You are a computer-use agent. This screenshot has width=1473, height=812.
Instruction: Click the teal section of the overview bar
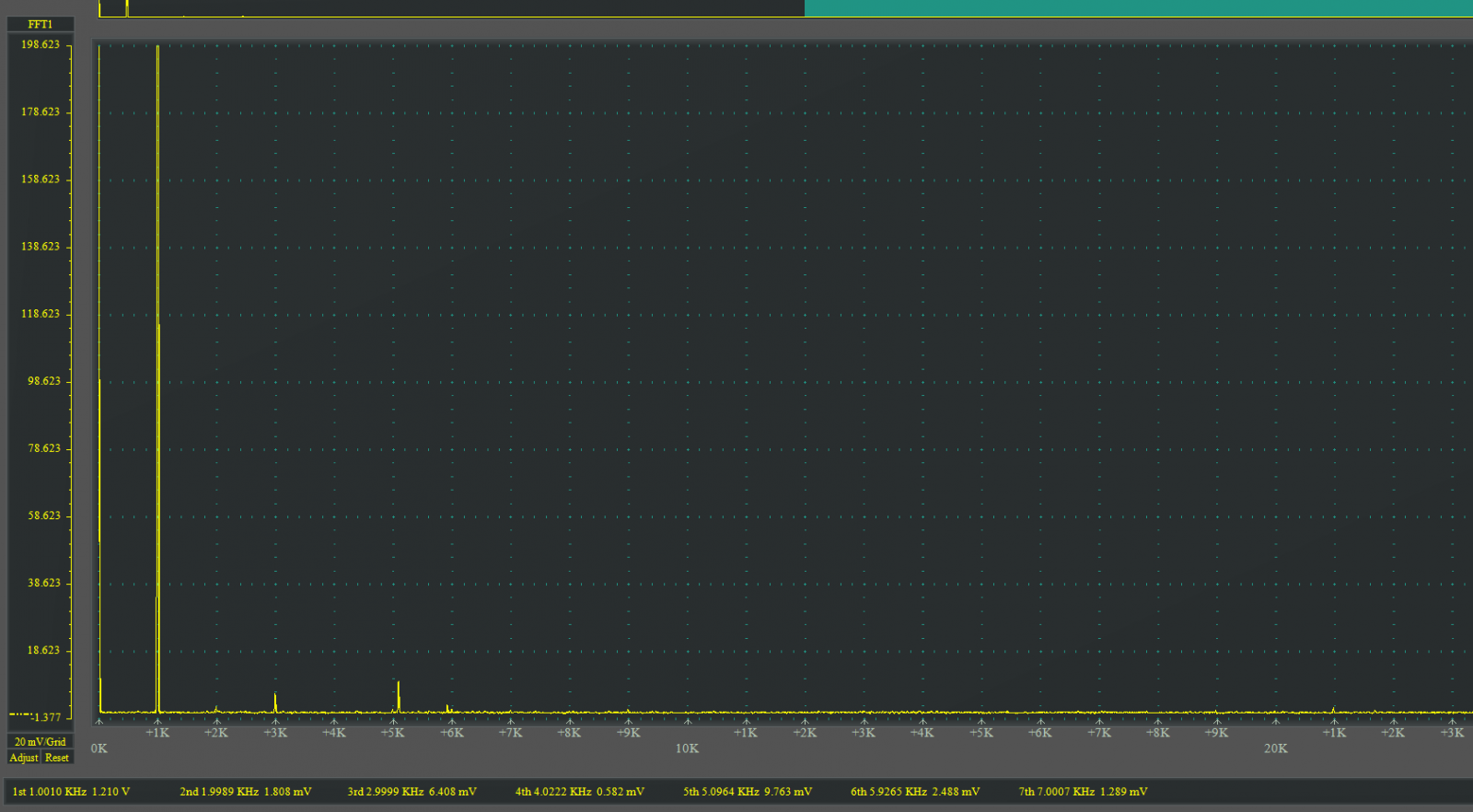point(1139,7)
